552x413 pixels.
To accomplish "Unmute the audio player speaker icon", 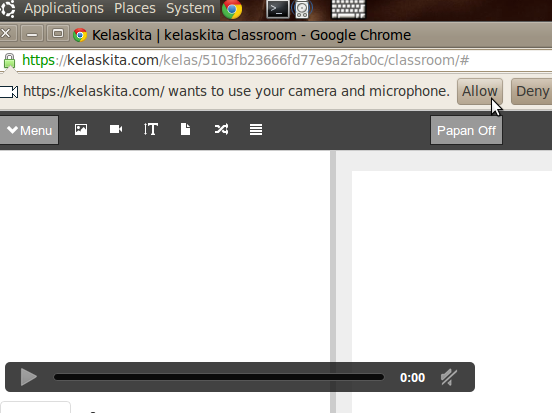I will pos(449,377).
